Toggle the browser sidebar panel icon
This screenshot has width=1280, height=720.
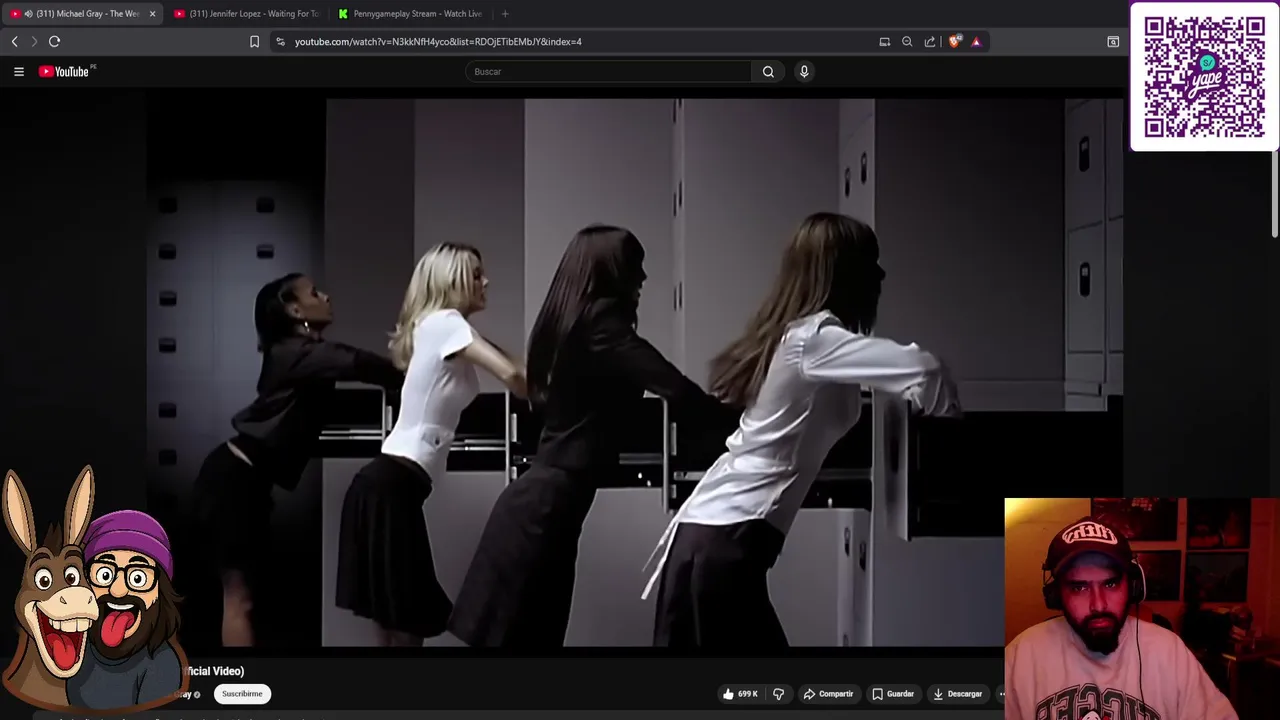point(1113,41)
